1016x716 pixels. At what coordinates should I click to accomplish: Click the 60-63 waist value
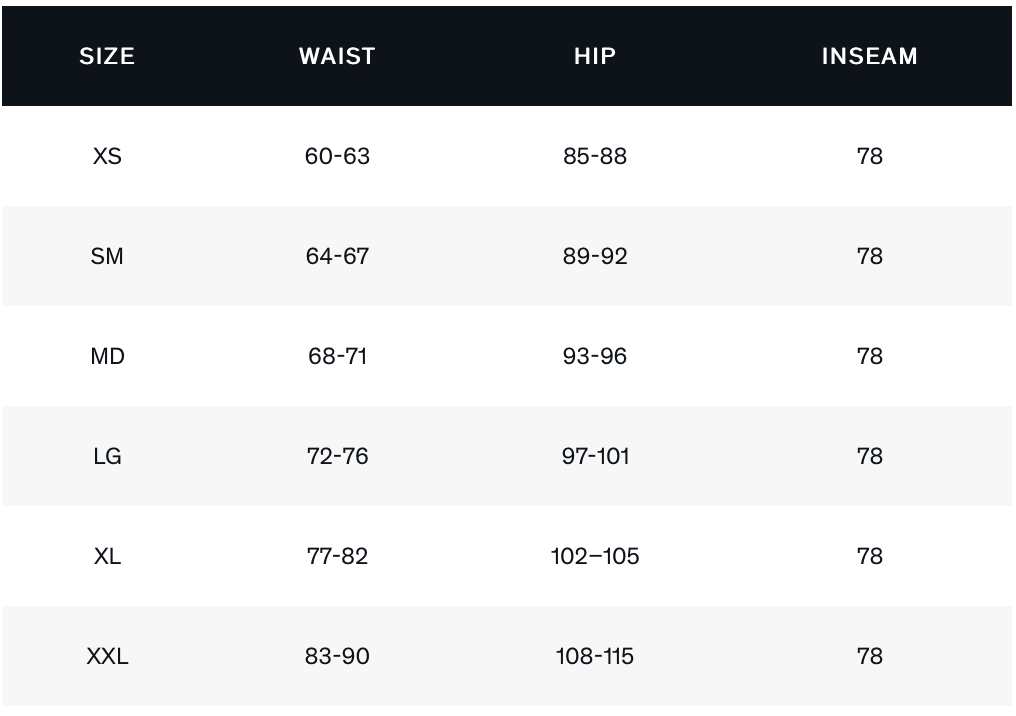[337, 156]
